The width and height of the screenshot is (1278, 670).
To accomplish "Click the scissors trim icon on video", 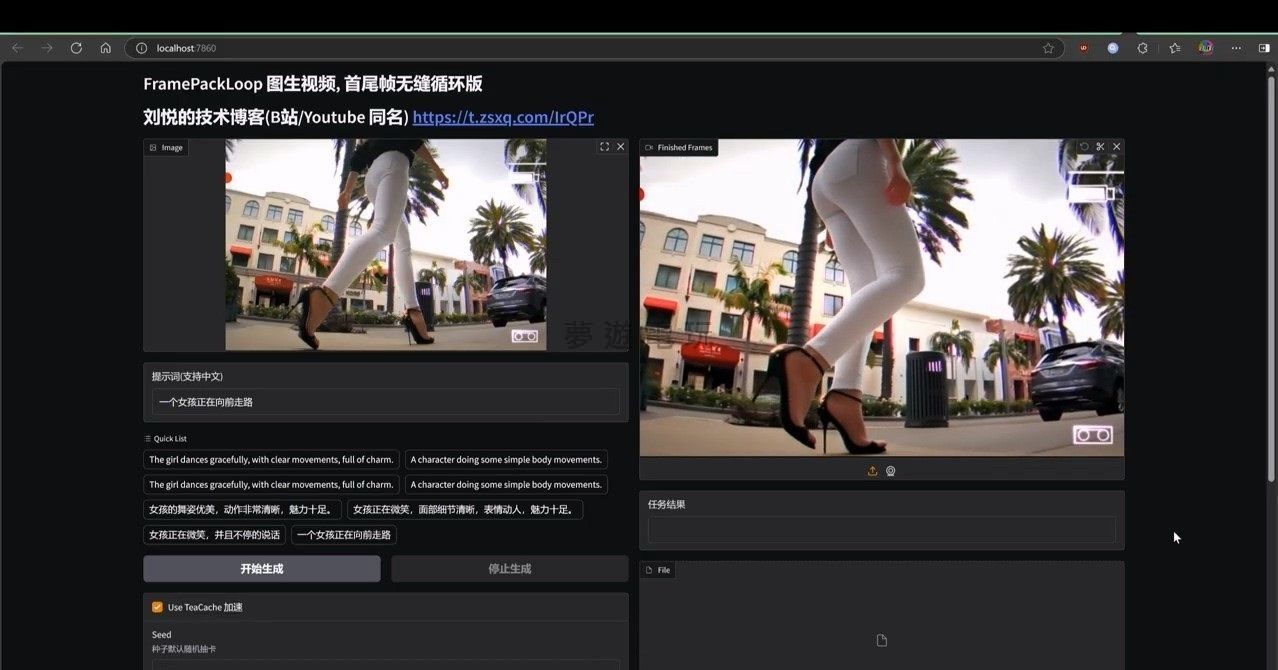I will tap(1100, 147).
